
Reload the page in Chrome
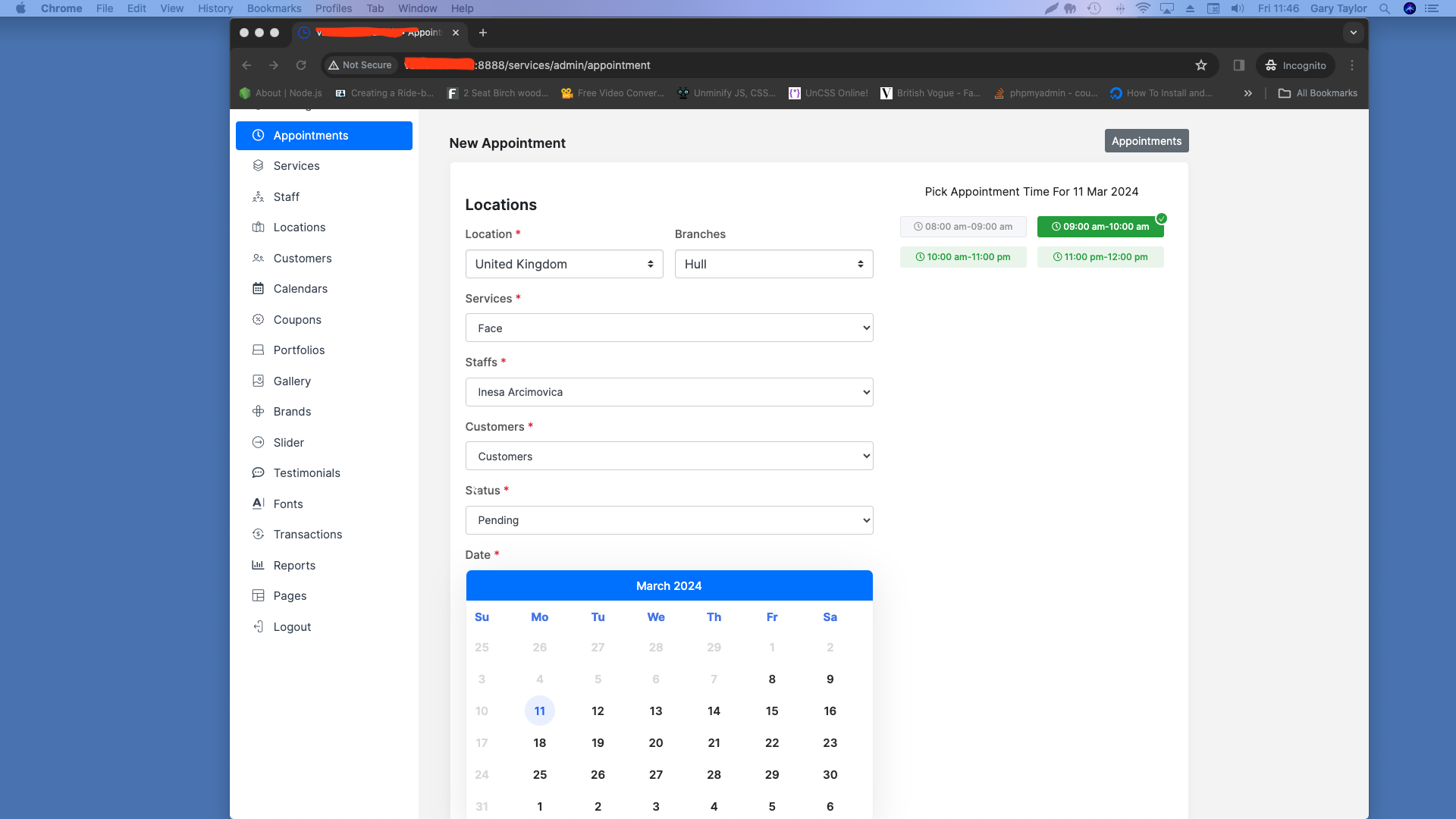(x=301, y=65)
